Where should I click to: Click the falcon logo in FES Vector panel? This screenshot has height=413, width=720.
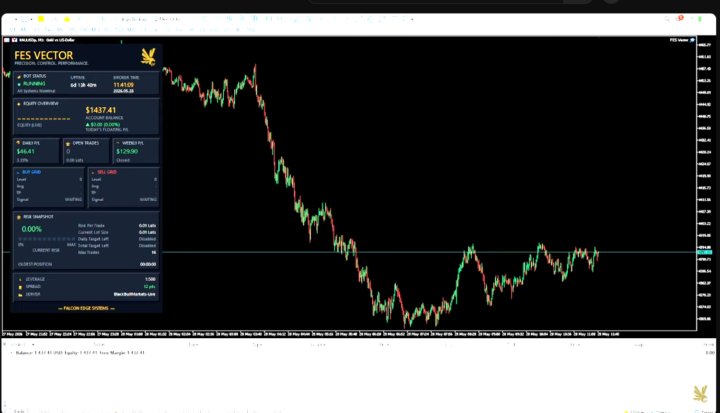[148, 57]
